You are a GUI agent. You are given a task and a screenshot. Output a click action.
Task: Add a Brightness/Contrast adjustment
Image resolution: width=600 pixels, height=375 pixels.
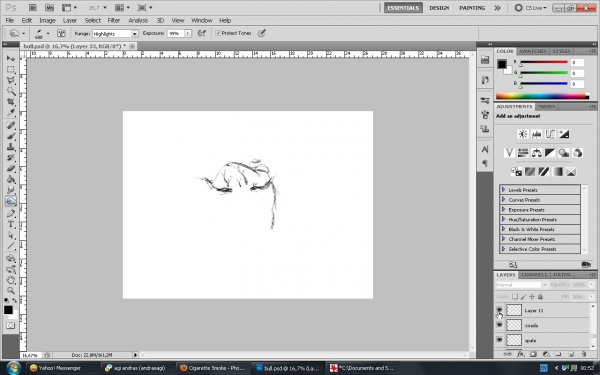tap(523, 134)
